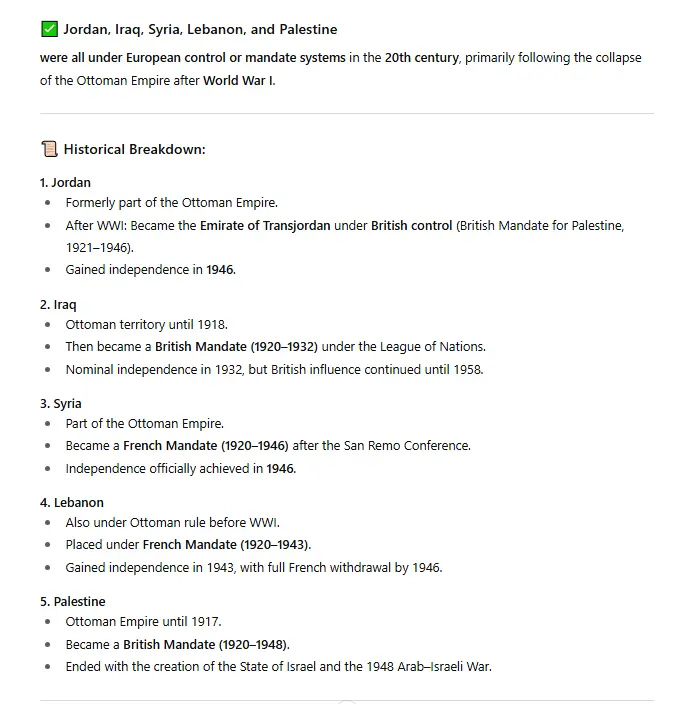Click the line mentioning the State of Israel
Screen dimensions: 681x704
click(278, 666)
